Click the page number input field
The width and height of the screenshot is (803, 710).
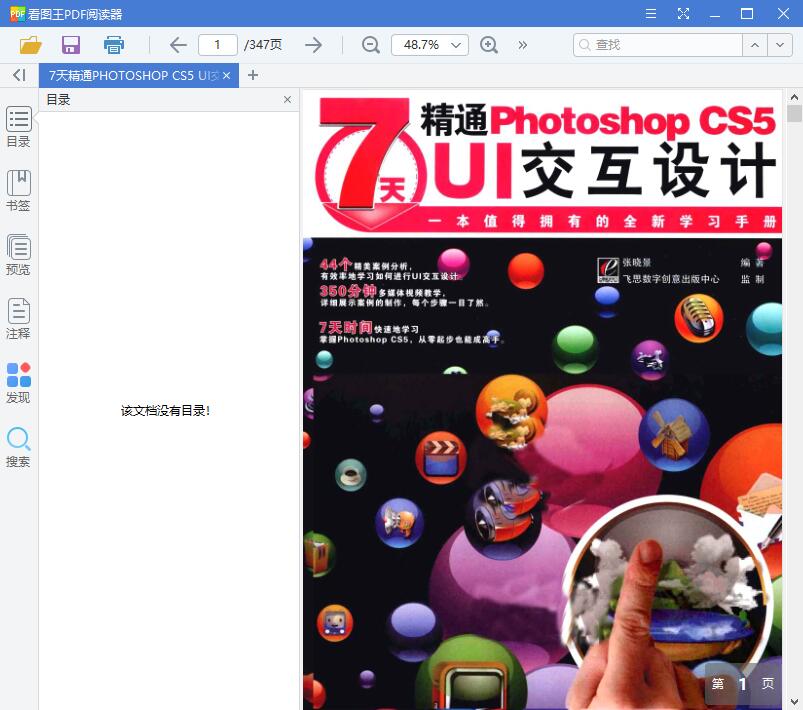(218, 45)
